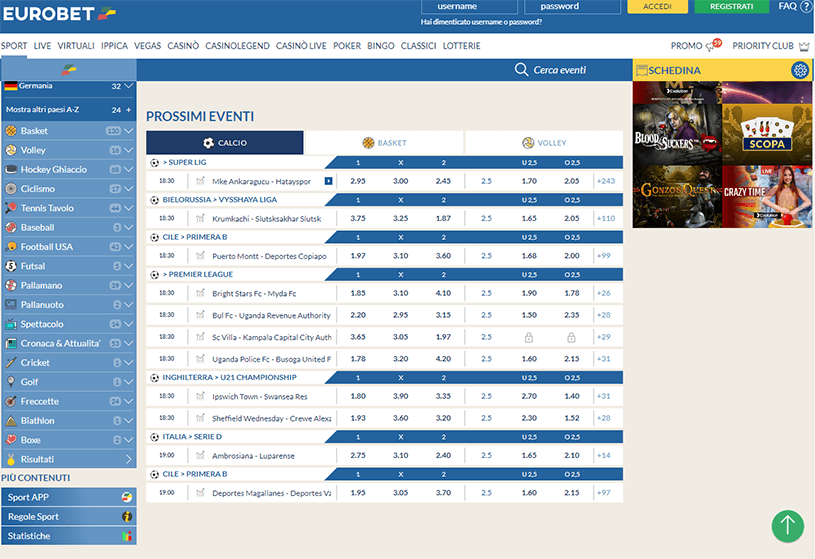The width and height of the screenshot is (815, 559).
Task: Select odds 2.95 for Mke Ankaragucu win
Action: (358, 181)
